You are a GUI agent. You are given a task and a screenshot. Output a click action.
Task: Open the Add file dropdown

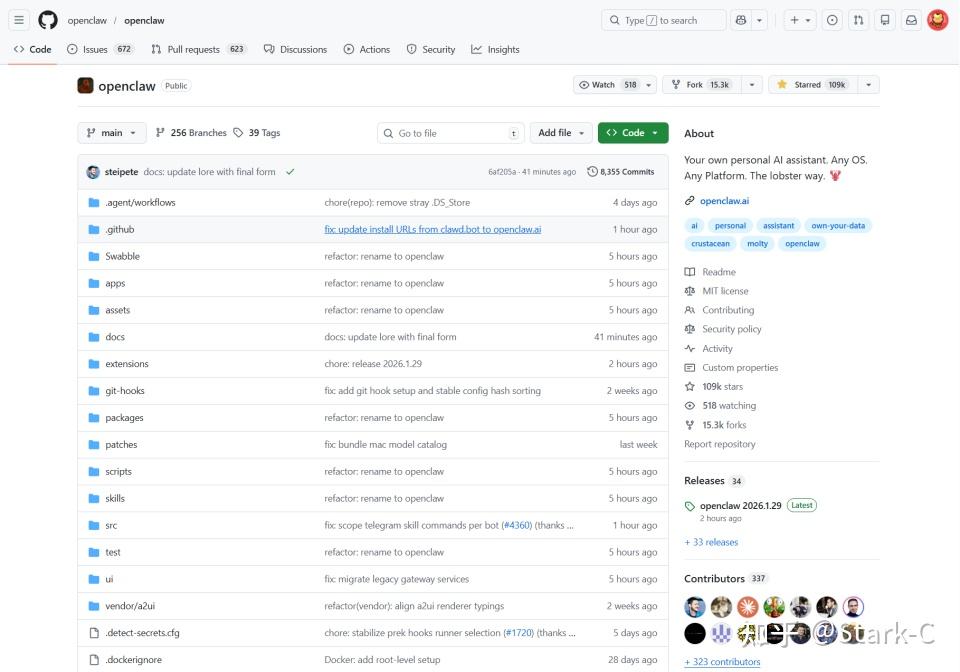(561, 133)
